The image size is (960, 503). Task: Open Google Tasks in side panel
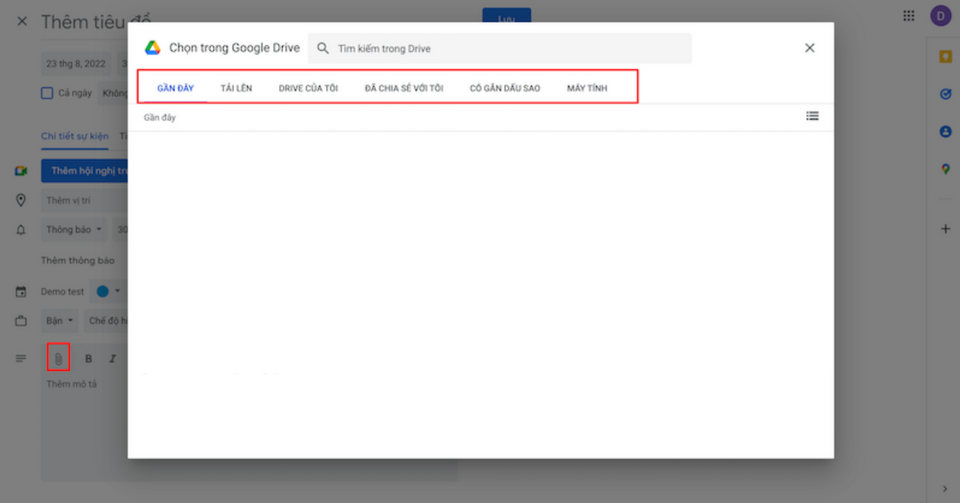pos(945,94)
